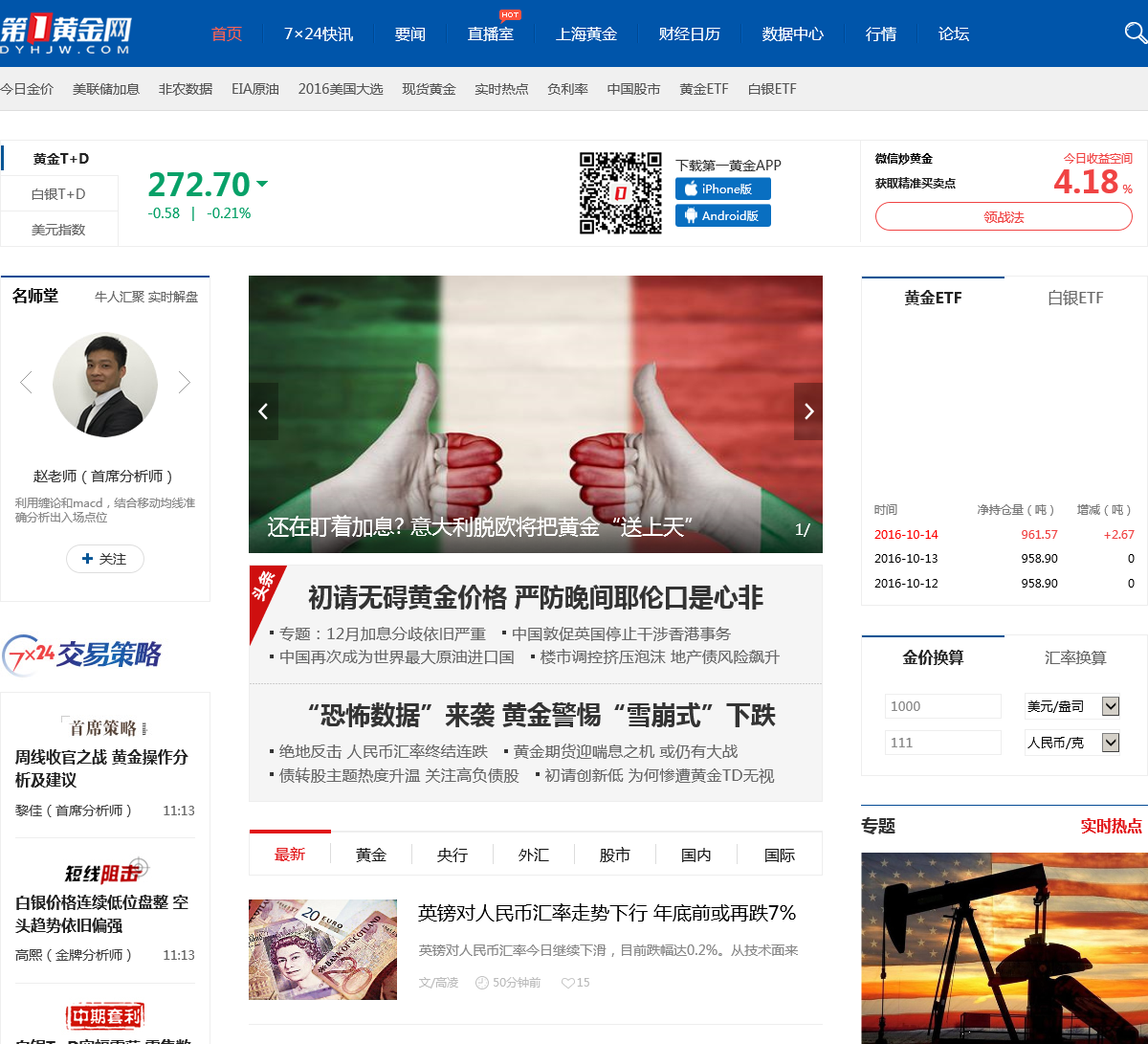Select the 白银T+D quote tab
This screenshot has height=1044, width=1148.
(58, 194)
